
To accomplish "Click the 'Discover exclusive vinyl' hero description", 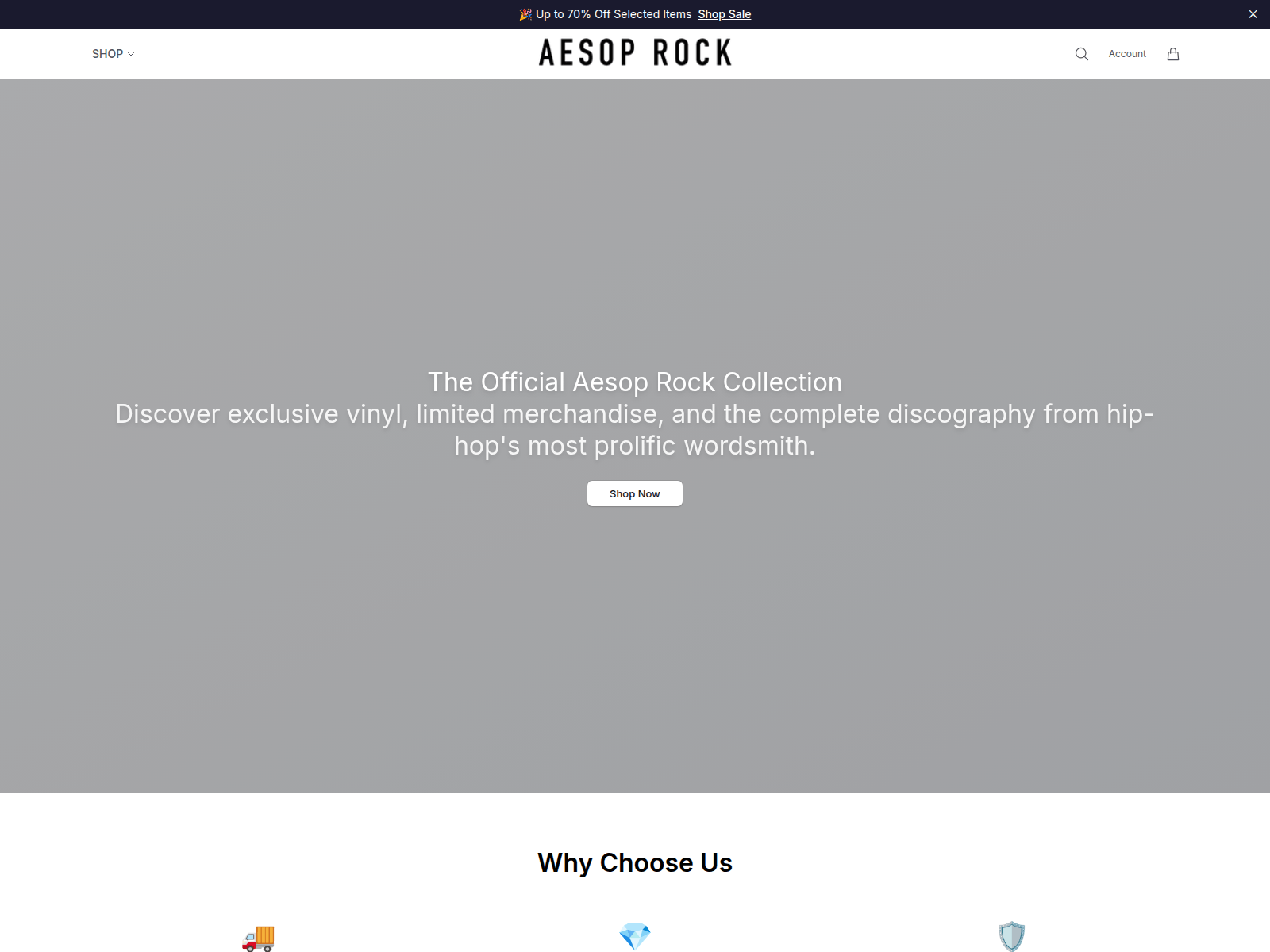I will click(635, 429).
